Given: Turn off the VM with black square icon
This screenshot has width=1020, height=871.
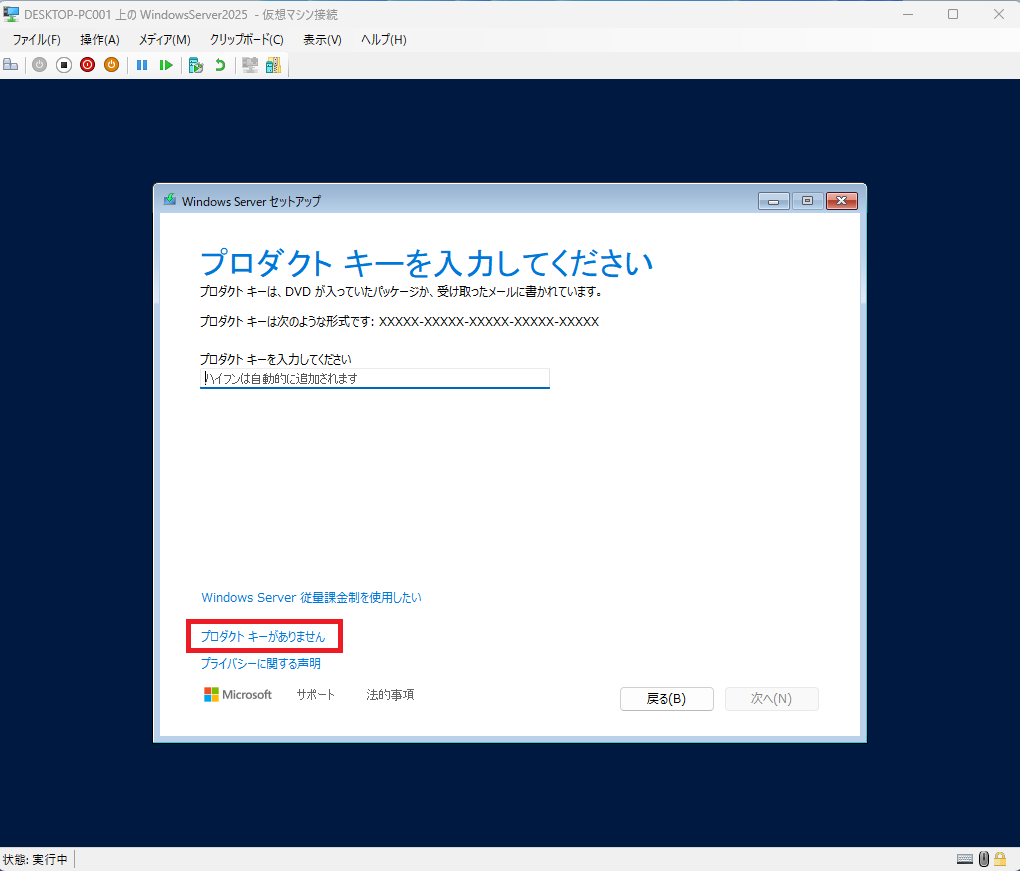Looking at the screenshot, I should click(x=64, y=65).
